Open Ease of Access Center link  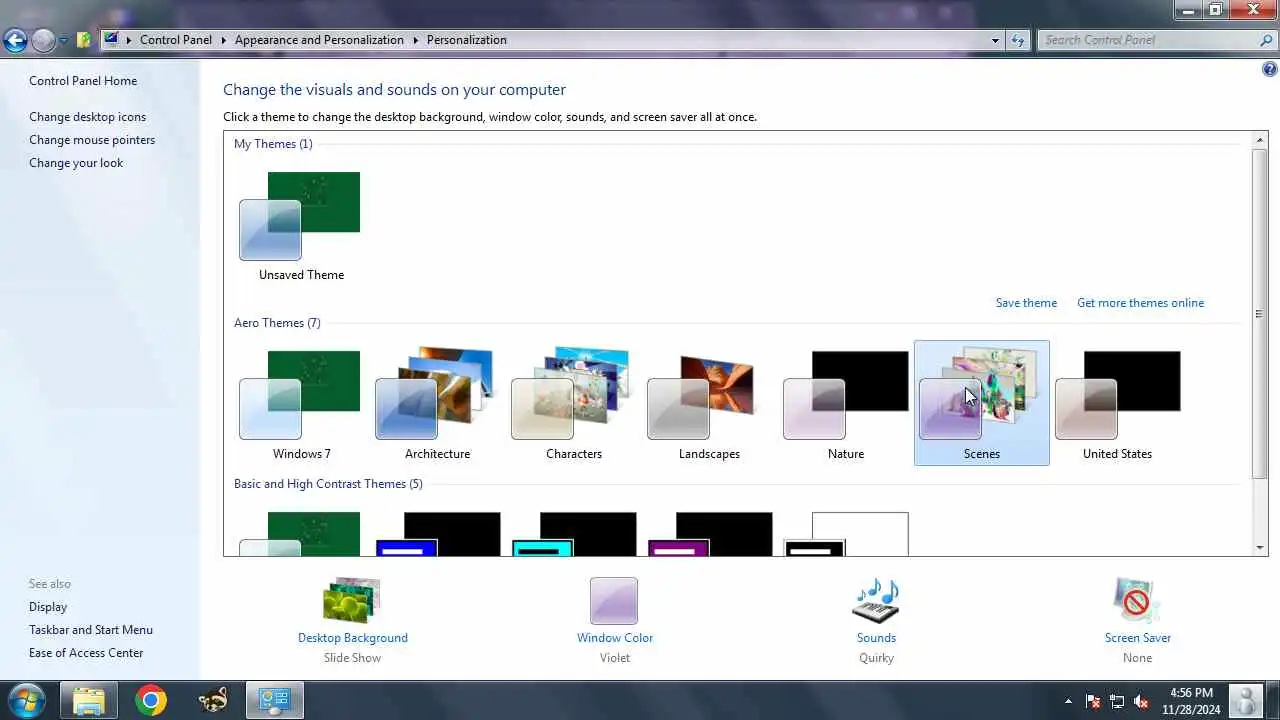[x=86, y=653]
